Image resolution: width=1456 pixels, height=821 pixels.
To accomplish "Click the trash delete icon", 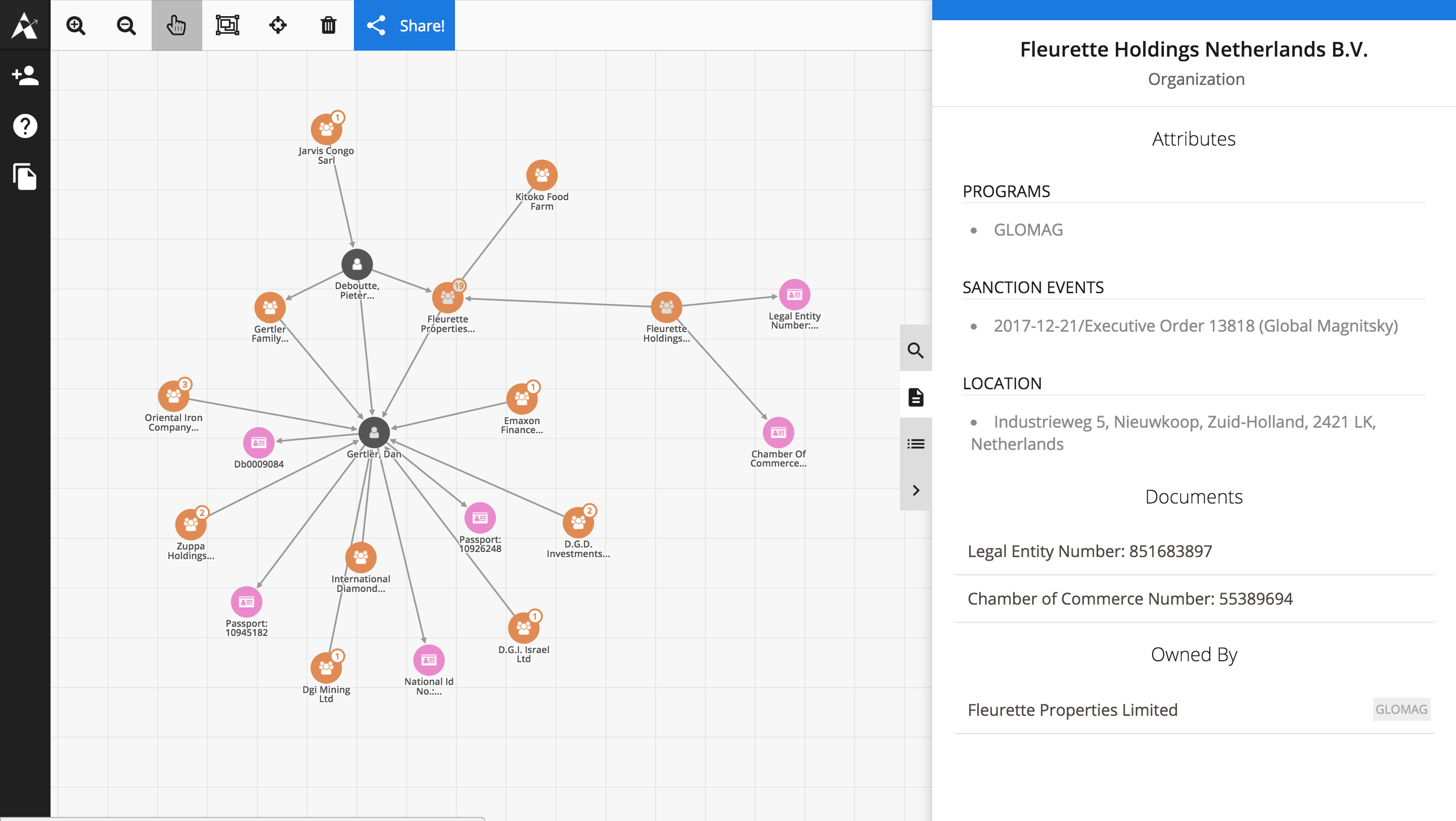I will [x=329, y=25].
